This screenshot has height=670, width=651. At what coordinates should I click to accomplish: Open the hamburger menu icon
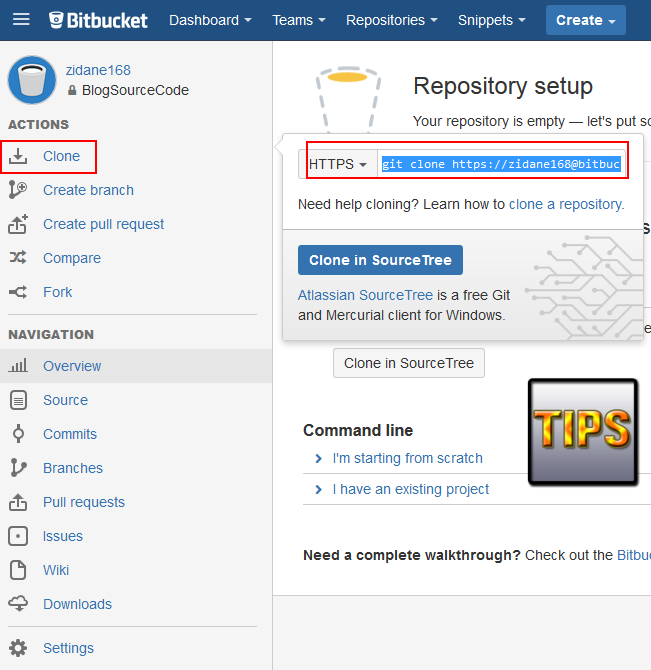pos(21,20)
